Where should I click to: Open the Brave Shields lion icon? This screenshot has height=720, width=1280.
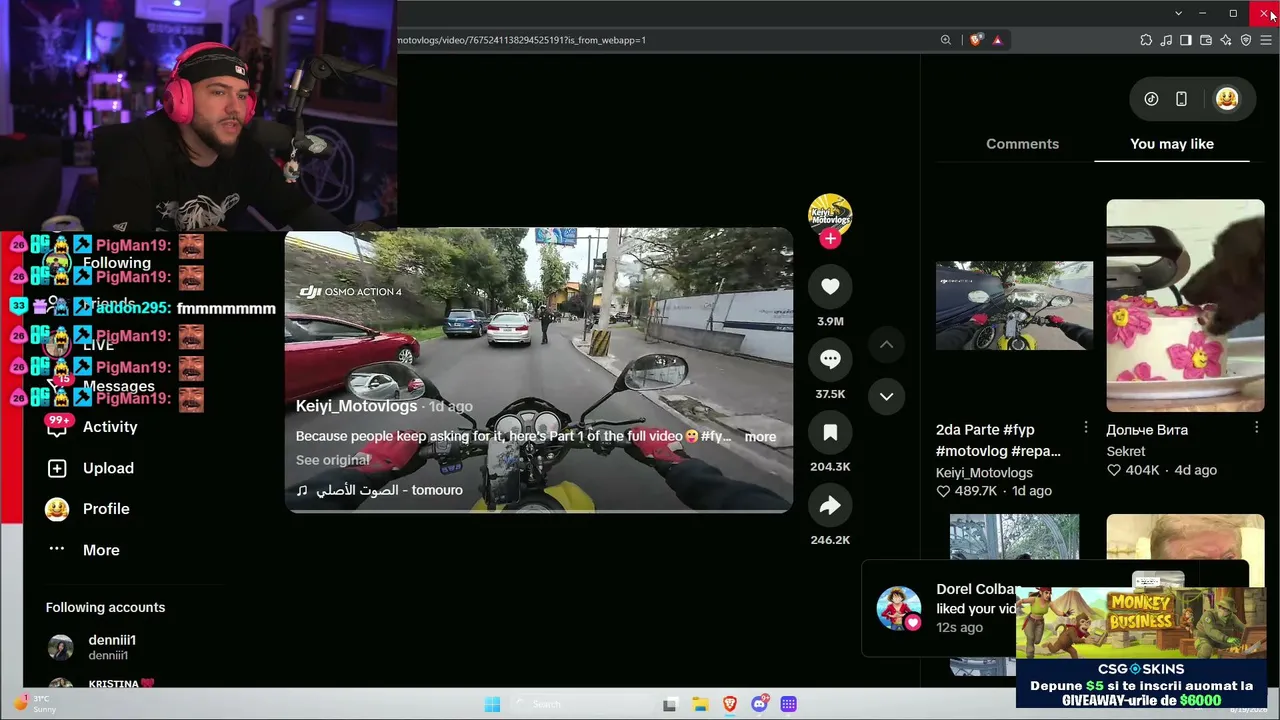(976, 40)
